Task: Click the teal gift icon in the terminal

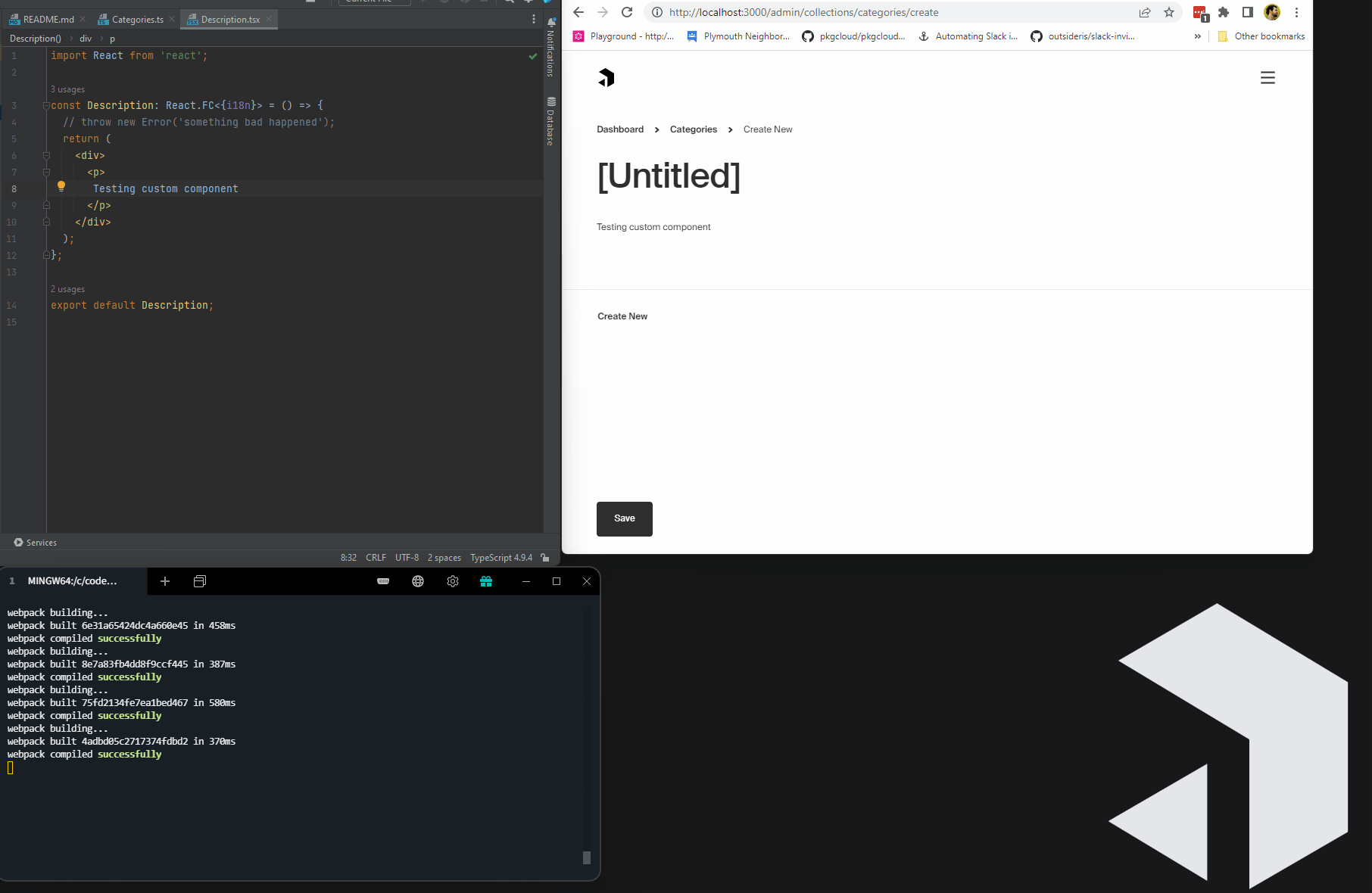Action: click(486, 581)
